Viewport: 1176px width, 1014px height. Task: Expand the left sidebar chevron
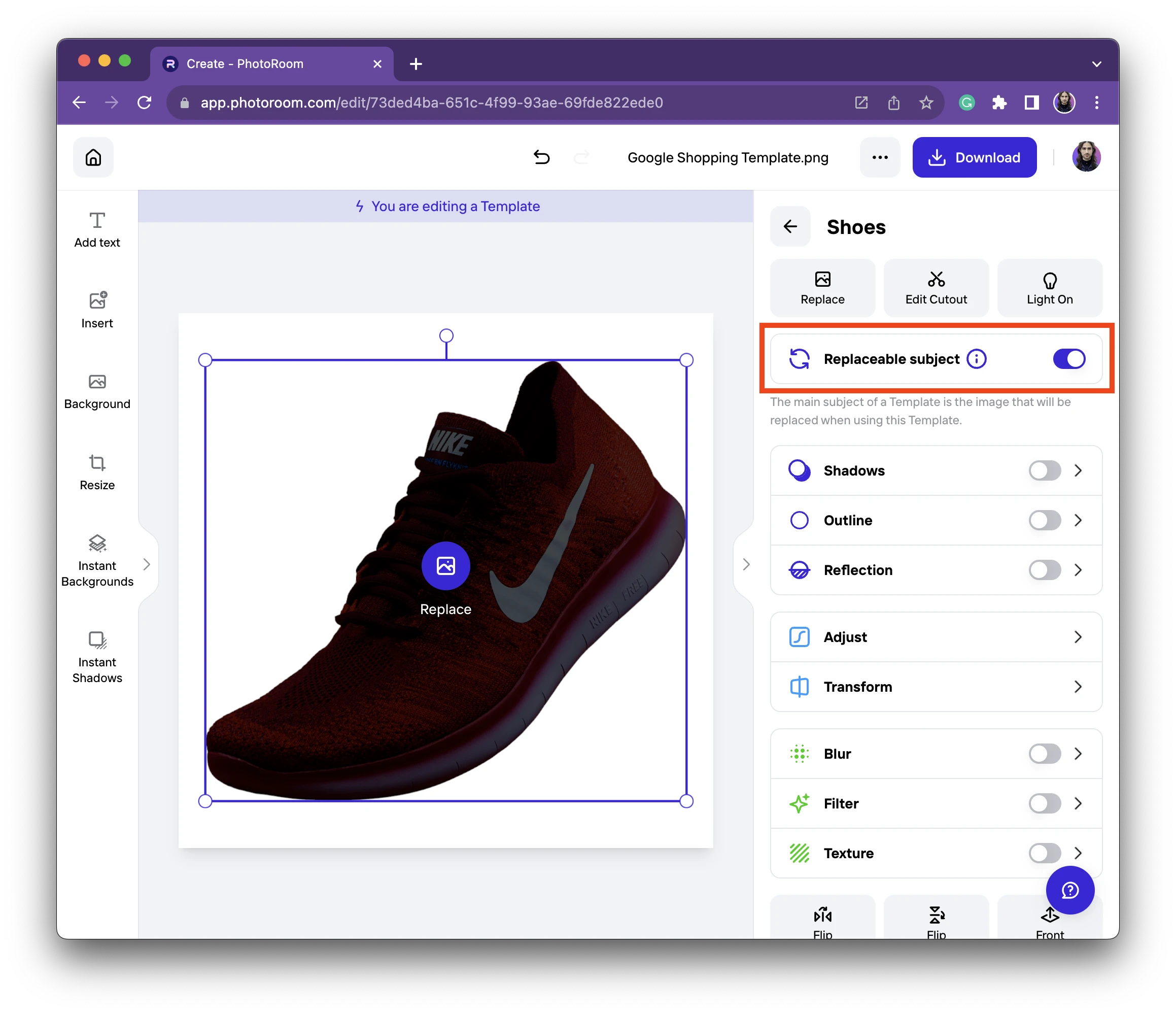coord(147,564)
